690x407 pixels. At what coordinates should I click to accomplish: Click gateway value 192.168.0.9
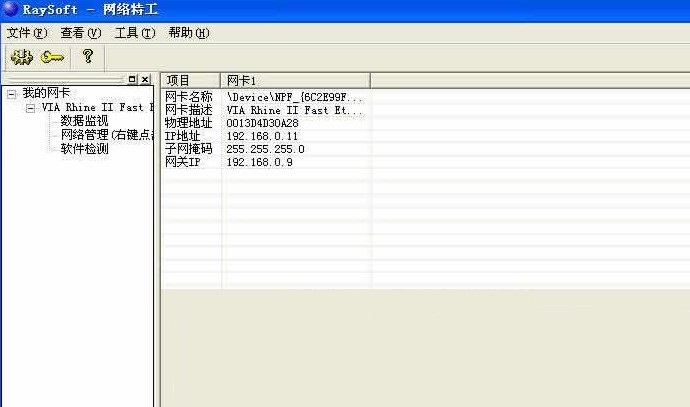(260, 162)
